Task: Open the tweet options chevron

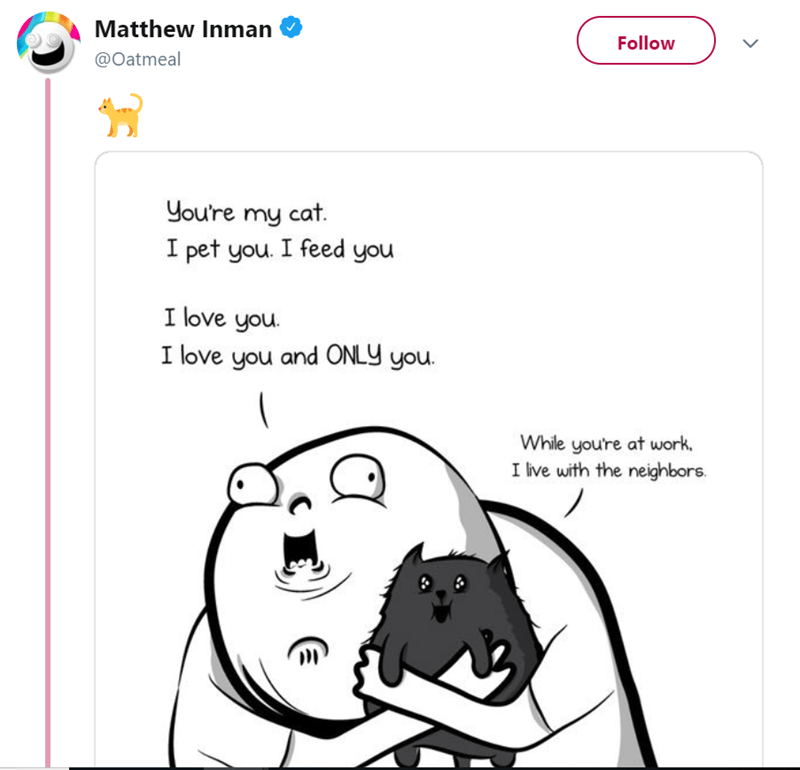Action: (x=755, y=43)
